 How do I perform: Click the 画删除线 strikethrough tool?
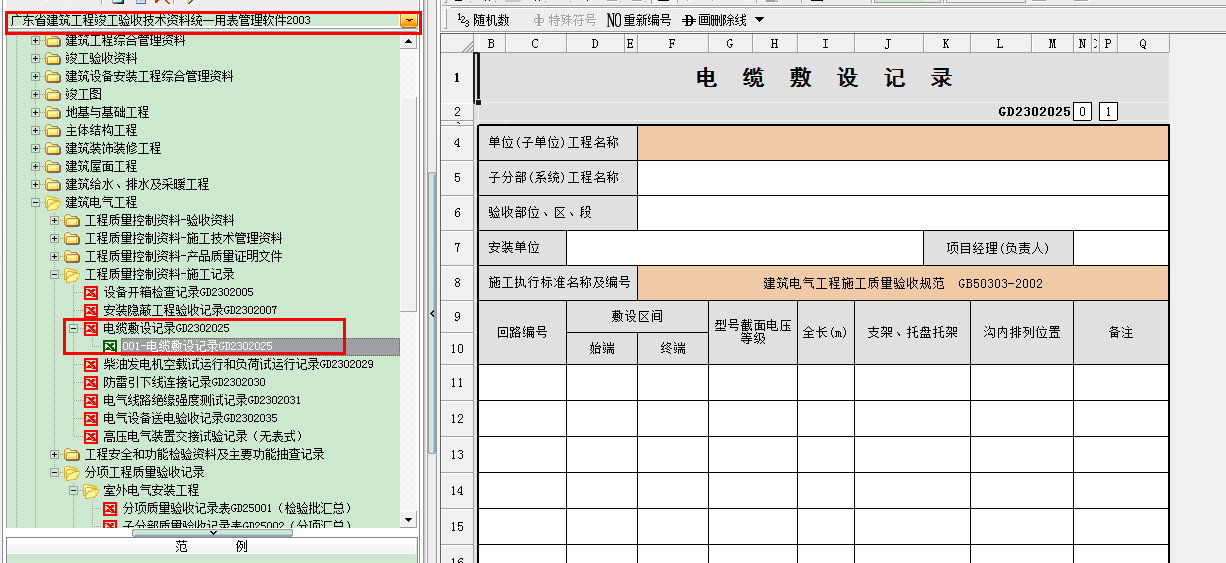pos(714,20)
